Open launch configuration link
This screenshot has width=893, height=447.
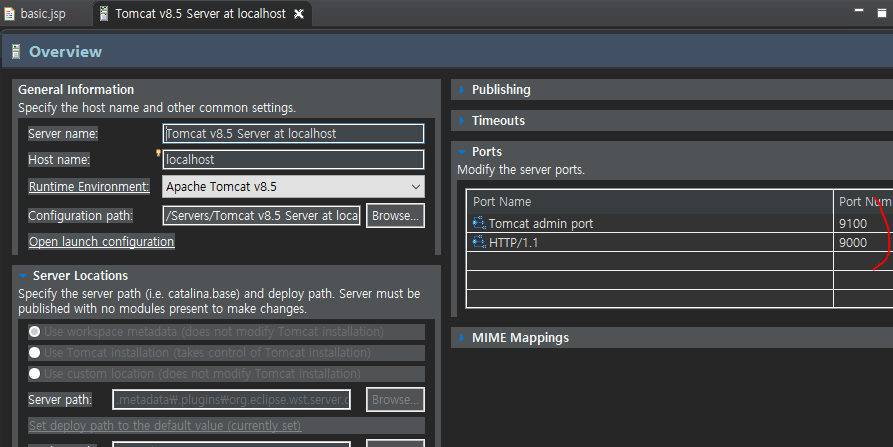point(101,241)
